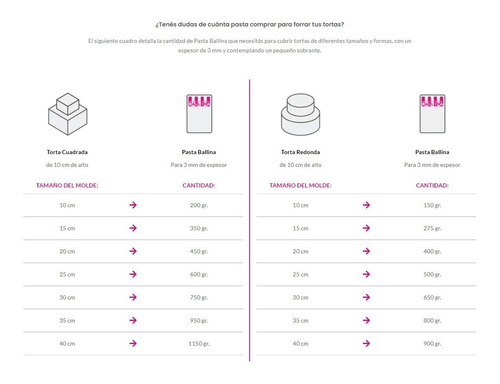Select the Torta Cuadrada label
This screenshot has height=384, width=500.
coord(67,152)
